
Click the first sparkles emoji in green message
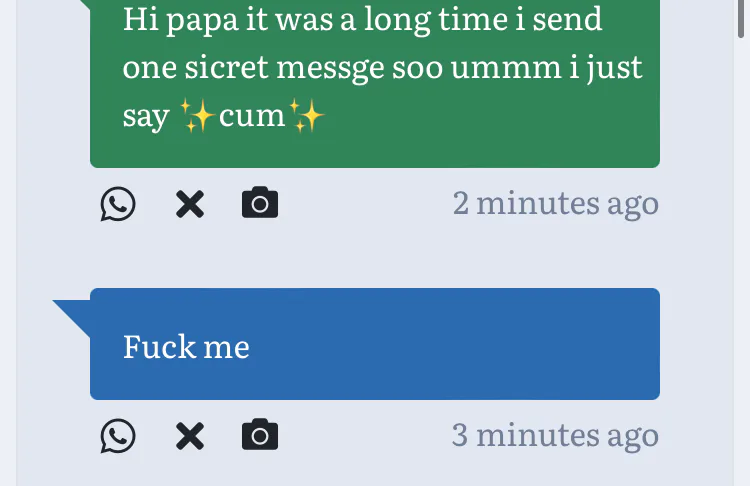tap(199, 116)
